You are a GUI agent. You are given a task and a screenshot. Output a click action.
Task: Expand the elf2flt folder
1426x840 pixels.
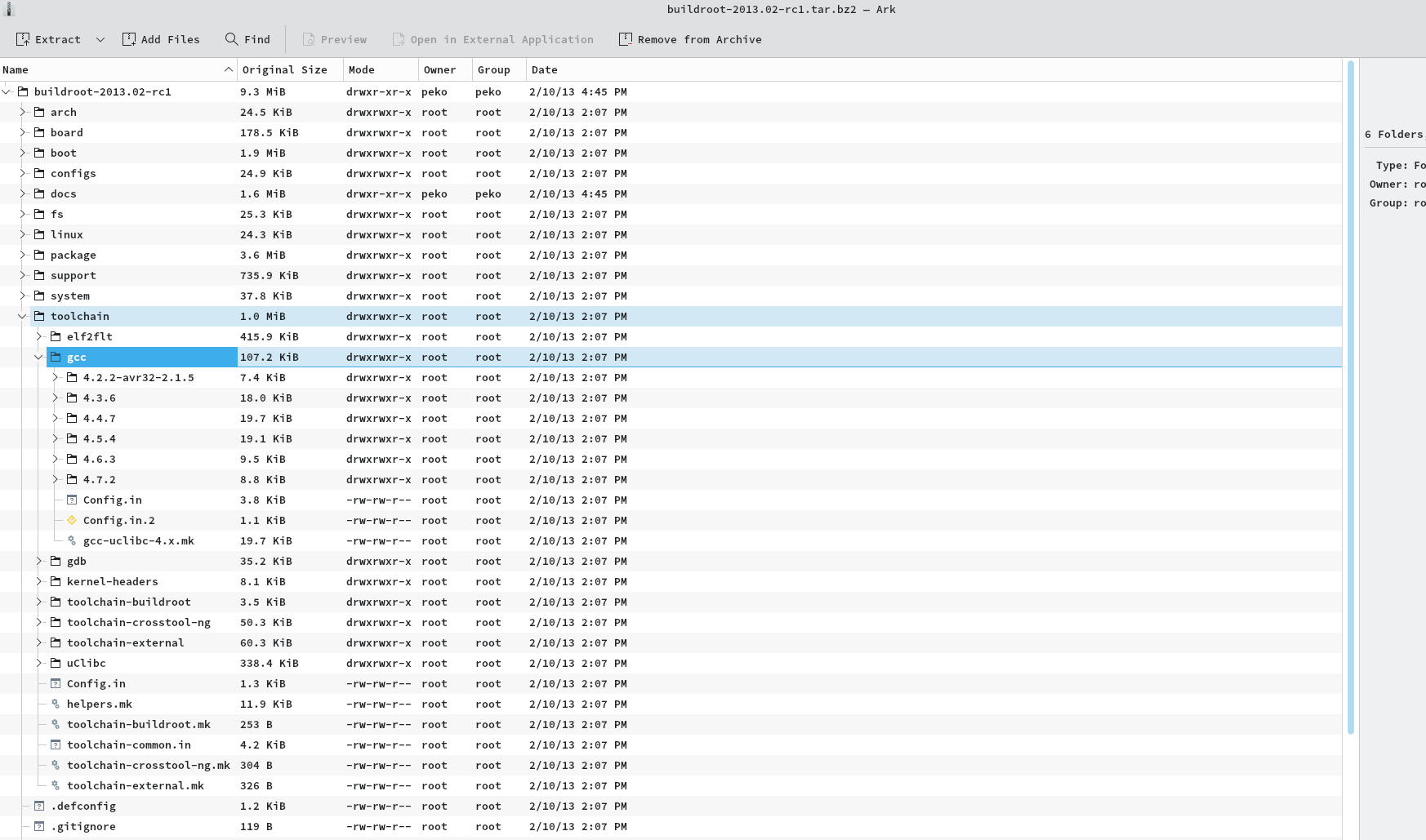pos(39,336)
